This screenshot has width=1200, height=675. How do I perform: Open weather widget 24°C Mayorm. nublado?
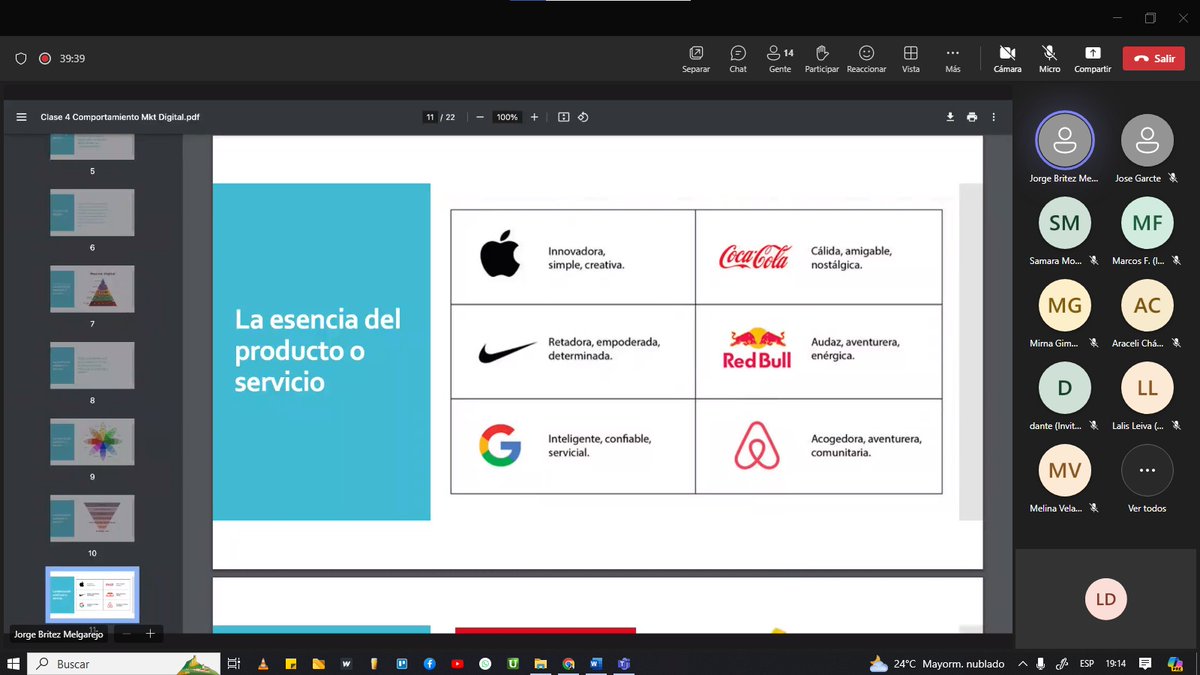[x=936, y=664]
